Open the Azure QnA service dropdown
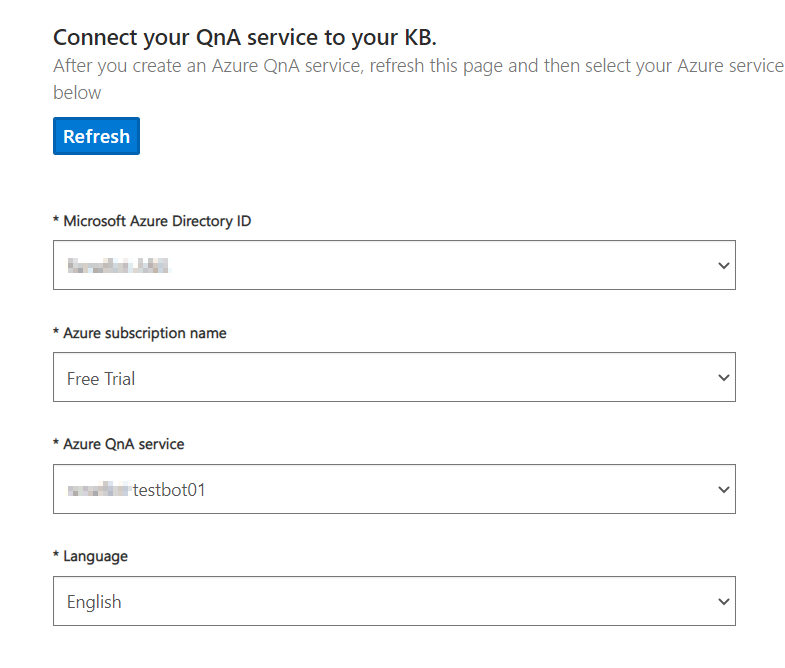Viewport: 785px width, 668px height. (x=394, y=489)
